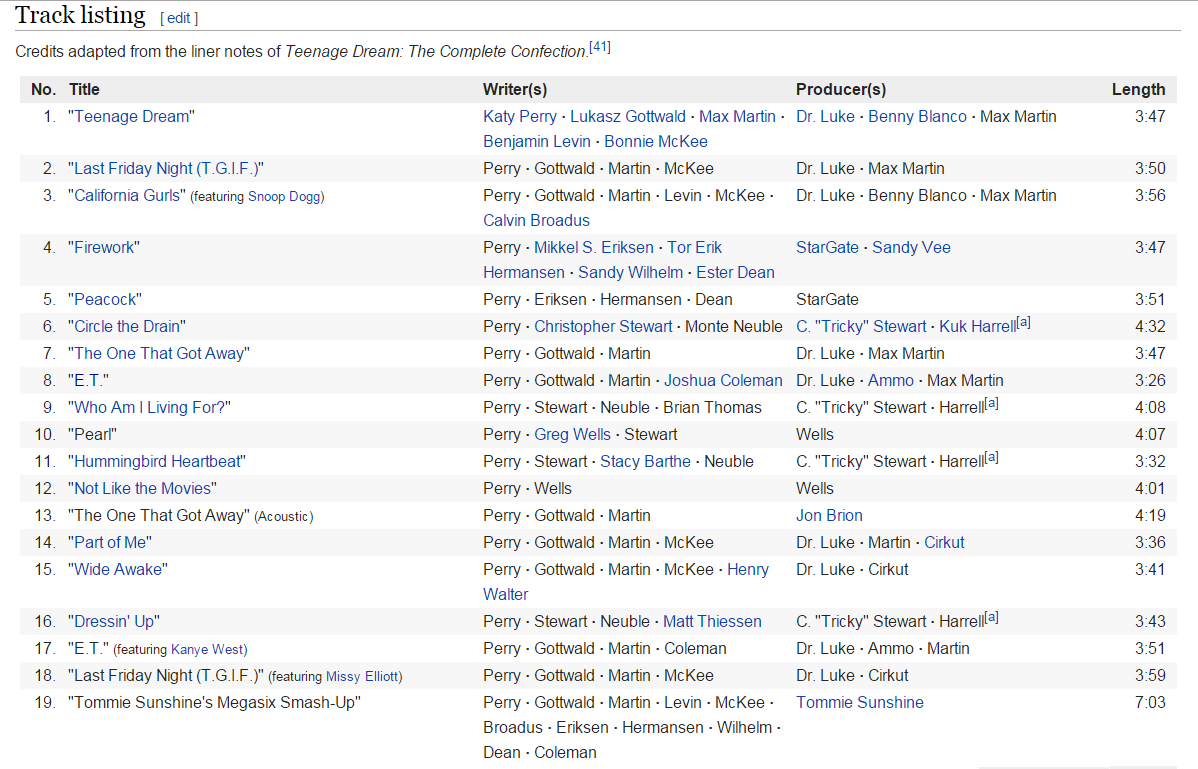Image resolution: width=1198 pixels, height=769 pixels.
Task: Open the "Last Friday Night (T.G.I.F.)" track 2 link
Action: [166, 168]
